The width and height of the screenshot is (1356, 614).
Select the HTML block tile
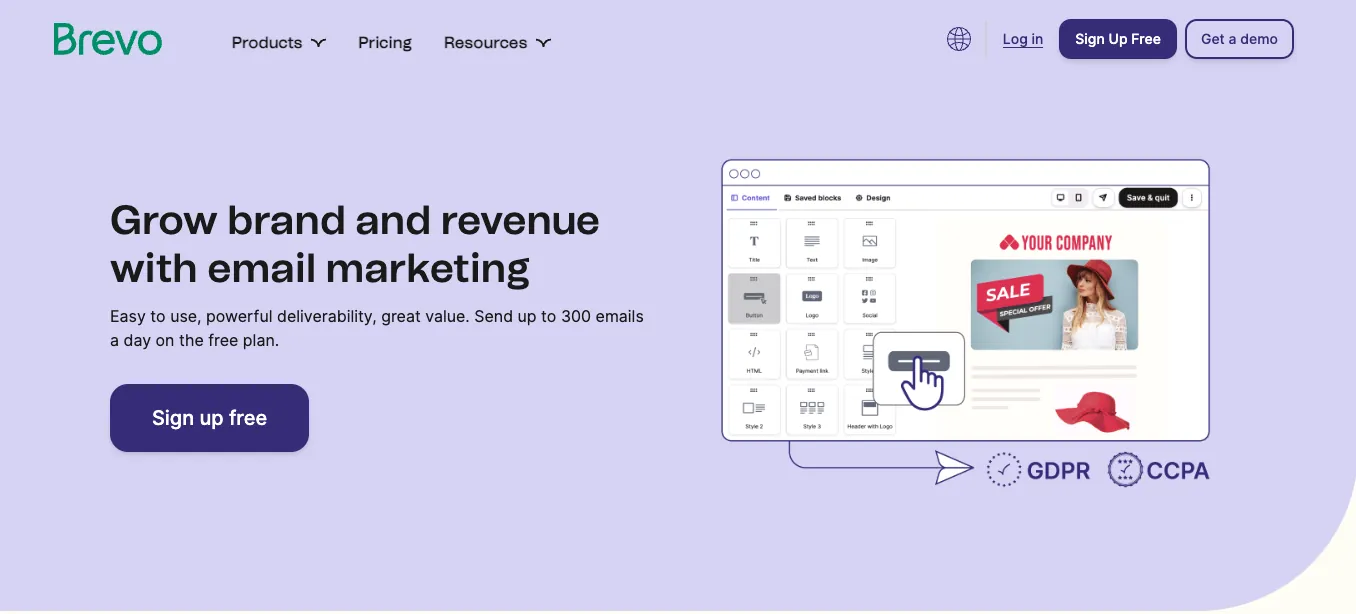(x=754, y=354)
